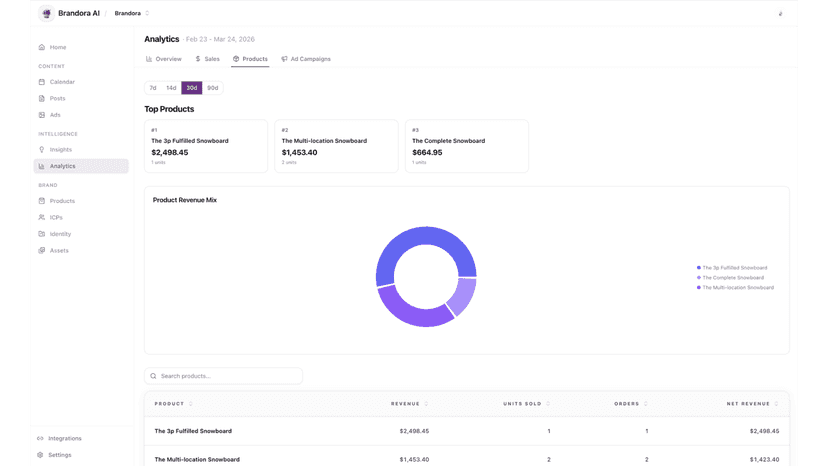The image size is (828, 466).
Task: Click the light lavender donut segment
Action: point(463,295)
